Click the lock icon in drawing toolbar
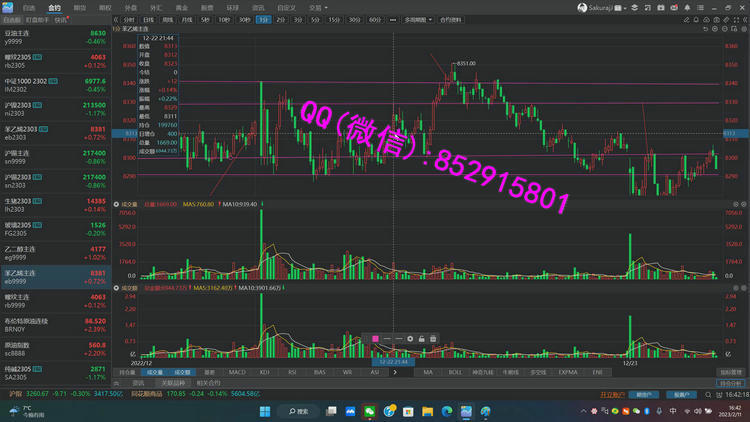The width and height of the screenshot is (750, 422). tap(421, 339)
